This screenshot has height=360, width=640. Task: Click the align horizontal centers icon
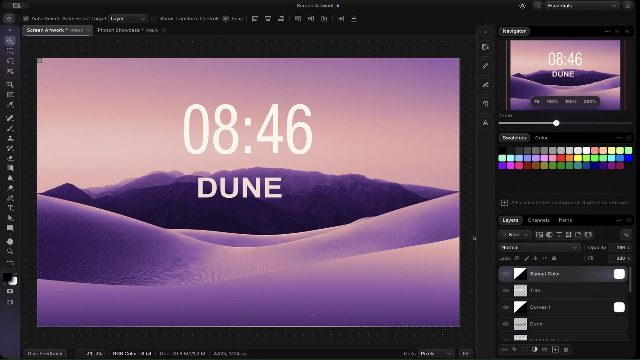pyautogui.click(x=268, y=19)
